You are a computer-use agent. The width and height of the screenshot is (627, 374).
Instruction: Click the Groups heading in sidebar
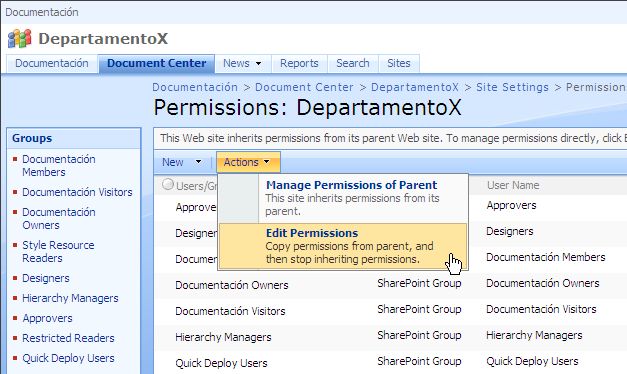point(32,138)
